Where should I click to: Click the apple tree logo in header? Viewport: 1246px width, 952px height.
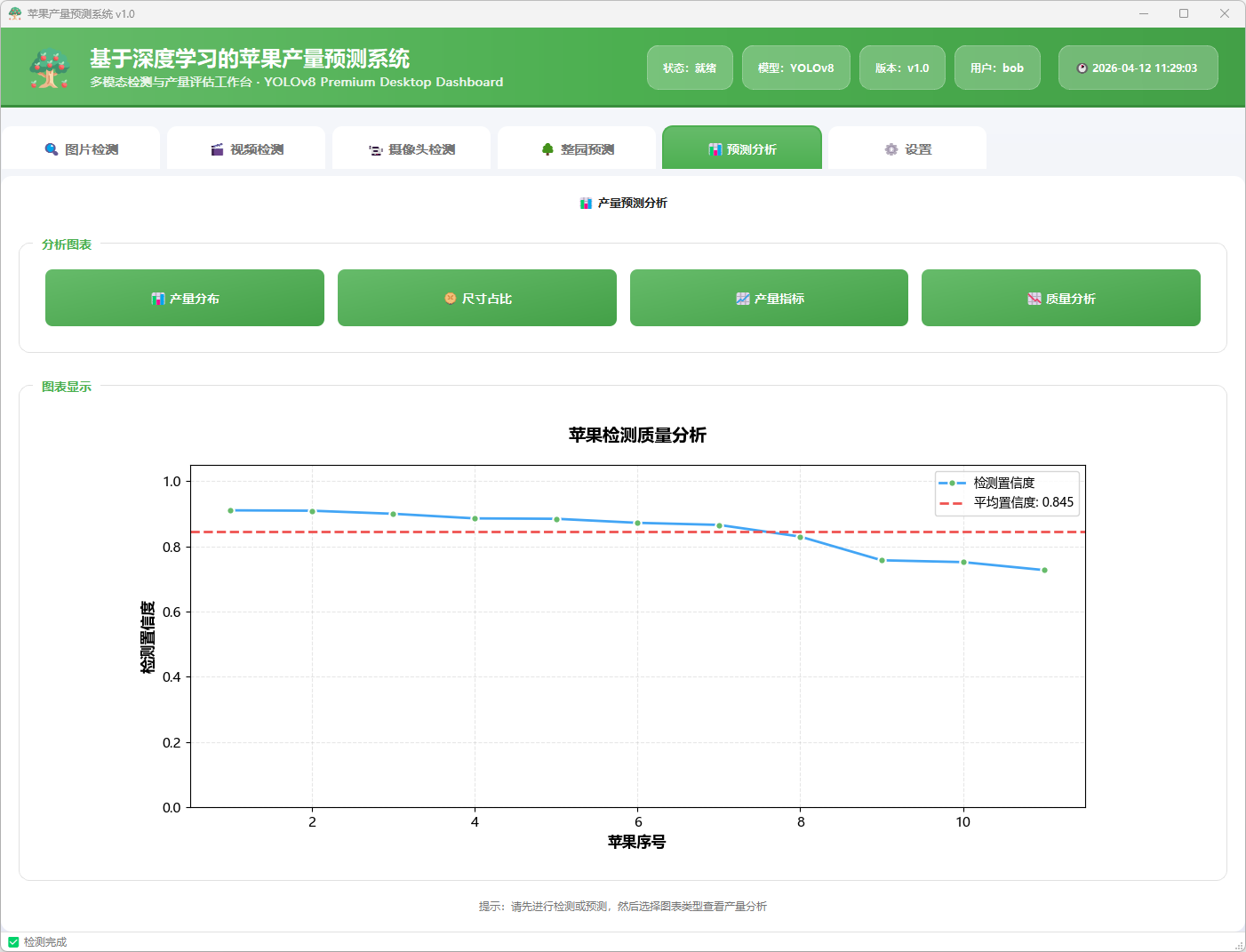50,68
